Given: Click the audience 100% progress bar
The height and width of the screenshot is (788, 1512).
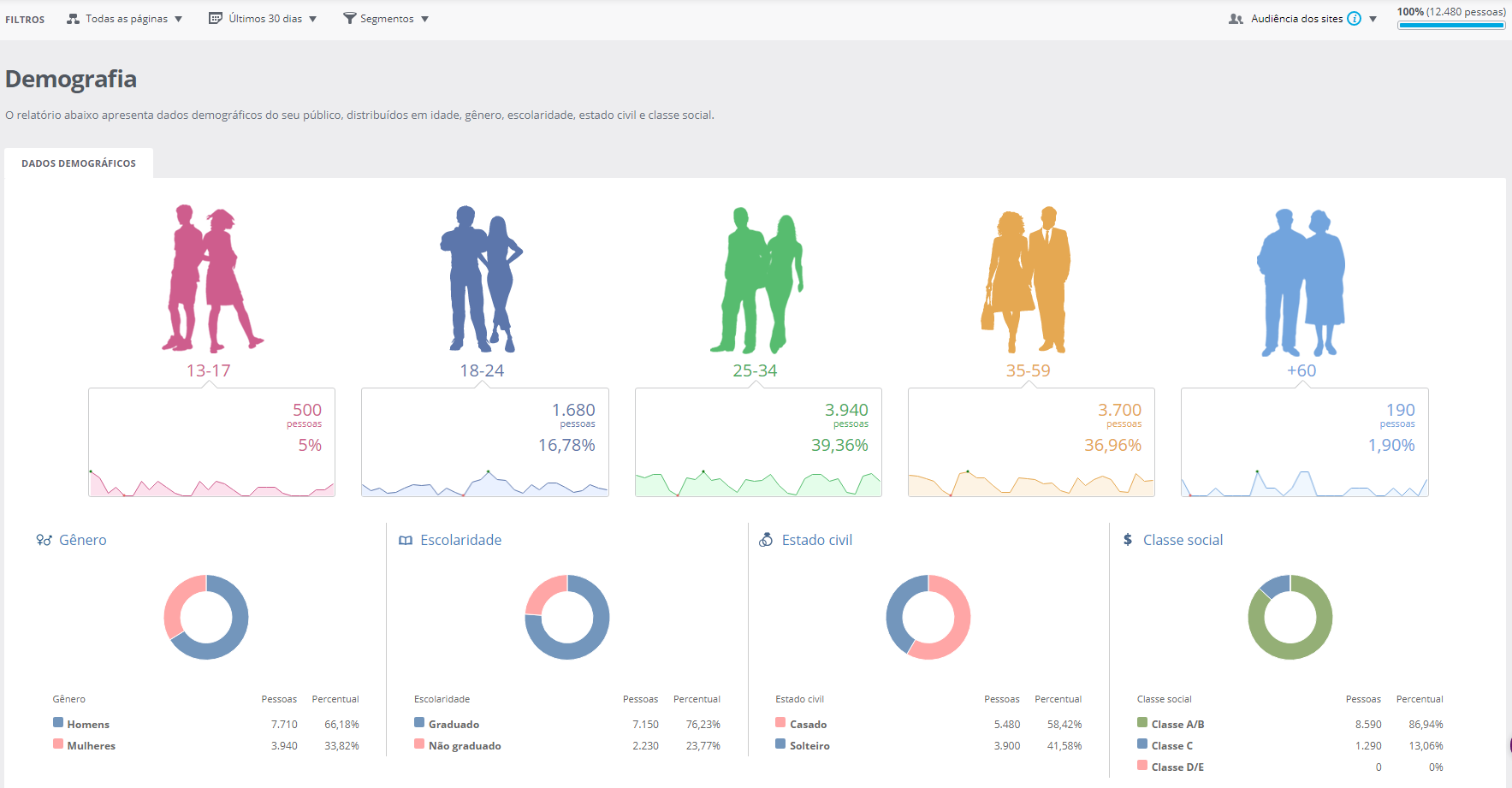Looking at the screenshot, I should 1451,26.
